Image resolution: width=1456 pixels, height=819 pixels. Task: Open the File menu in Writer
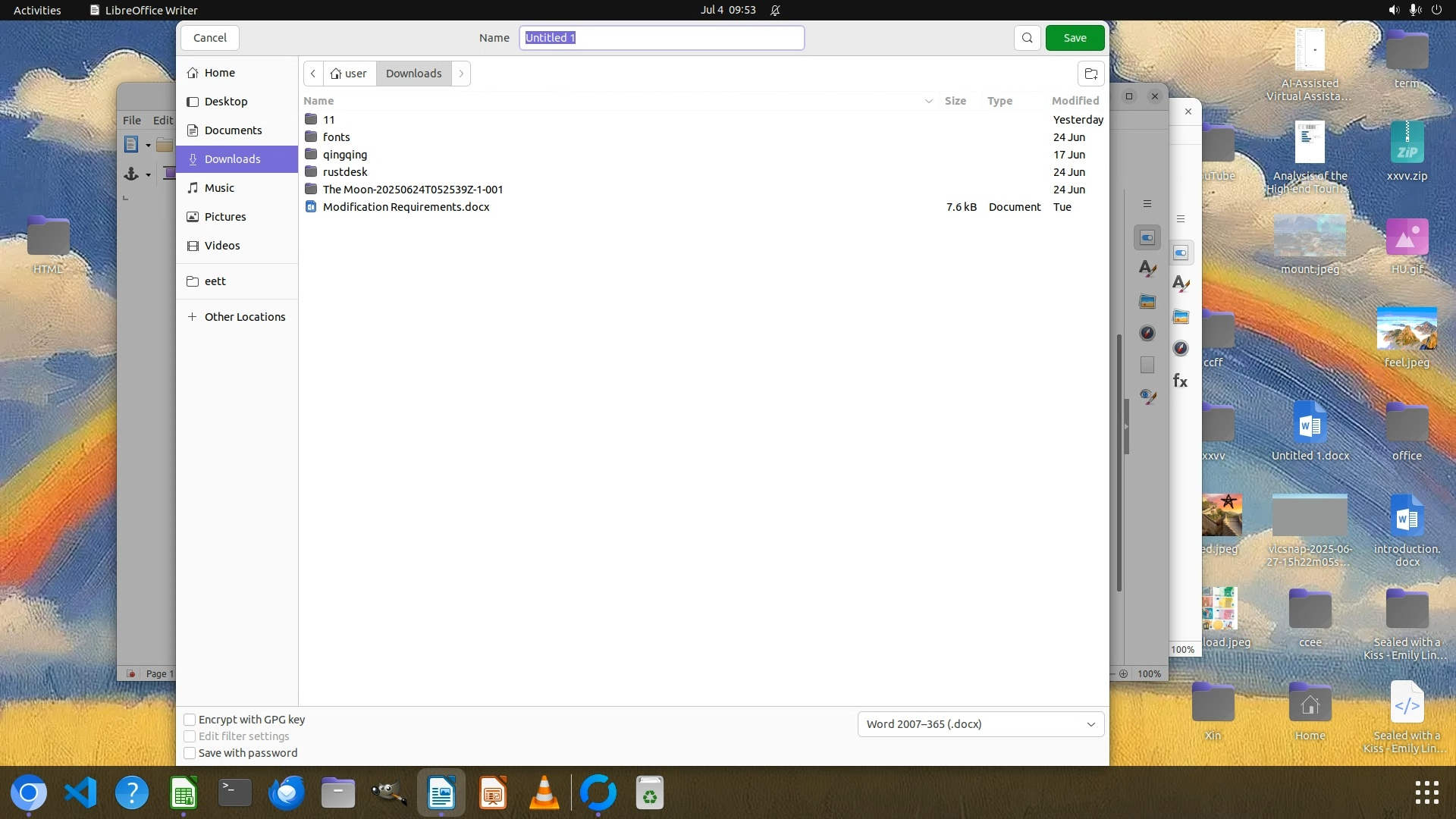132,120
